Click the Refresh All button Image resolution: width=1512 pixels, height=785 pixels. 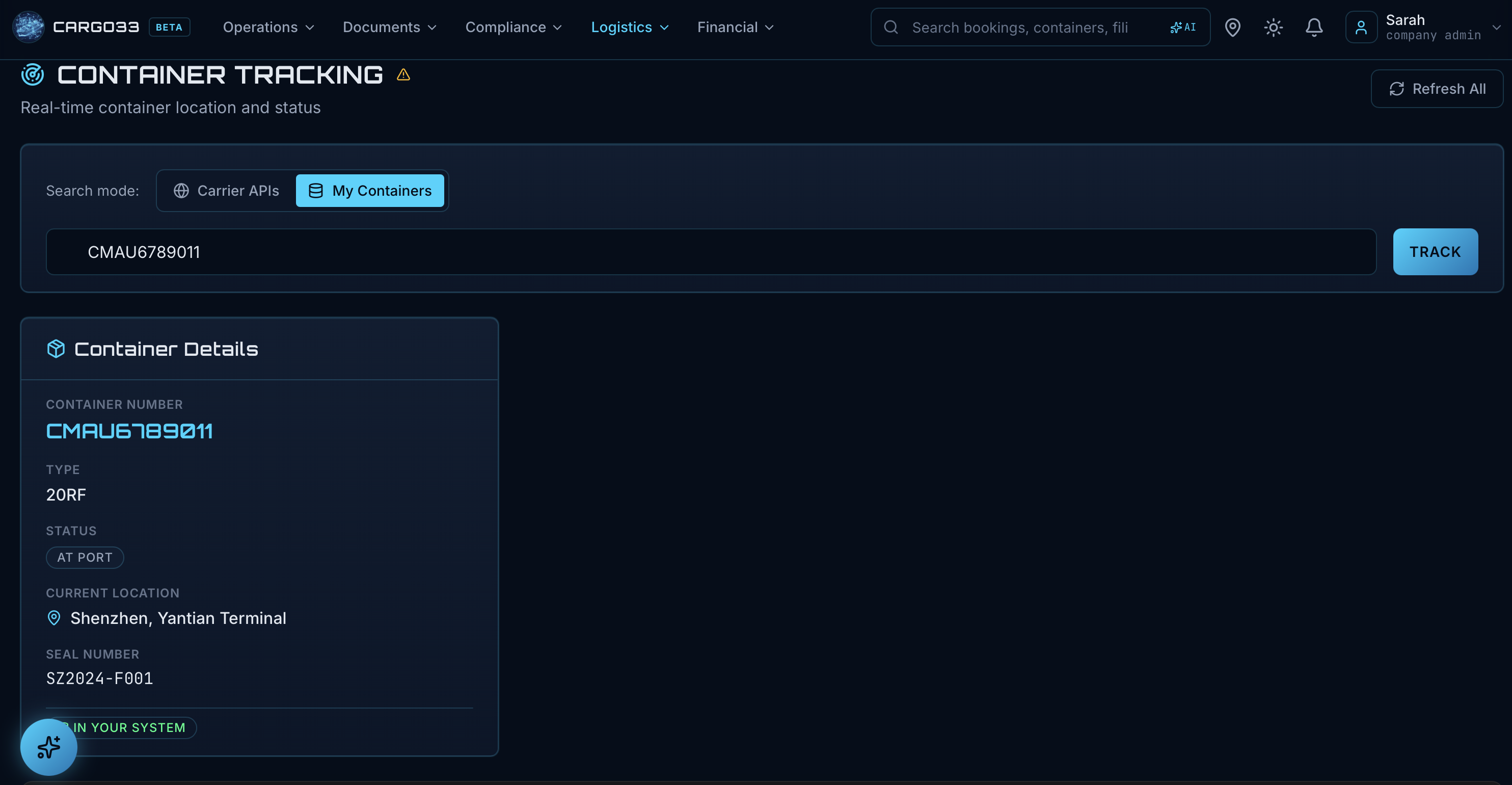tap(1437, 89)
